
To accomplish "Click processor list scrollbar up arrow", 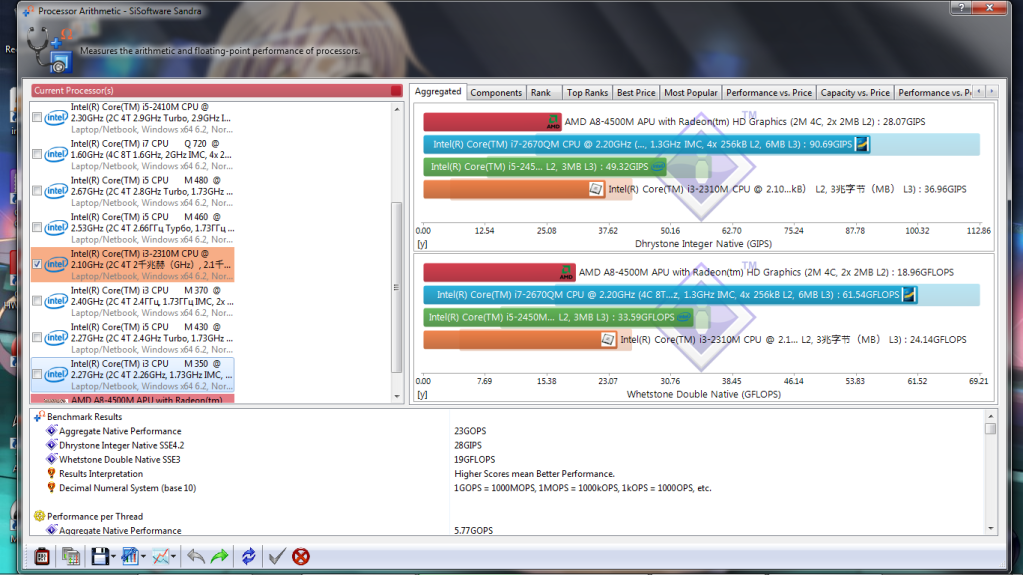I will [x=397, y=110].
